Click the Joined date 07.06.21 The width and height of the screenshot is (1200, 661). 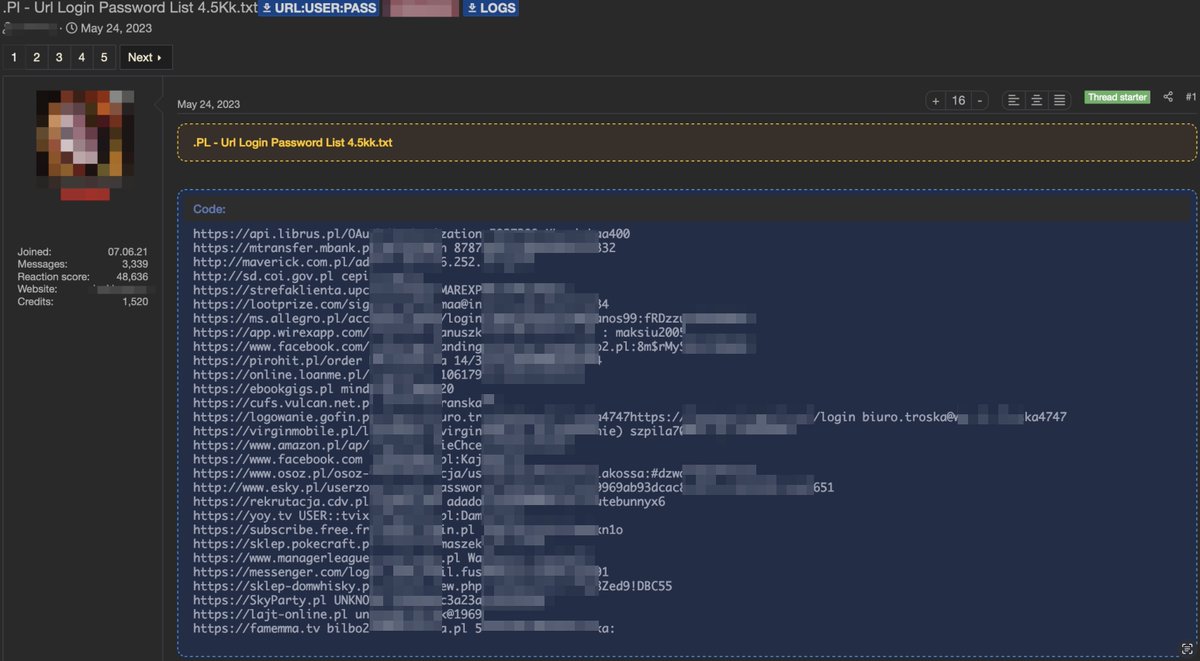[128, 251]
